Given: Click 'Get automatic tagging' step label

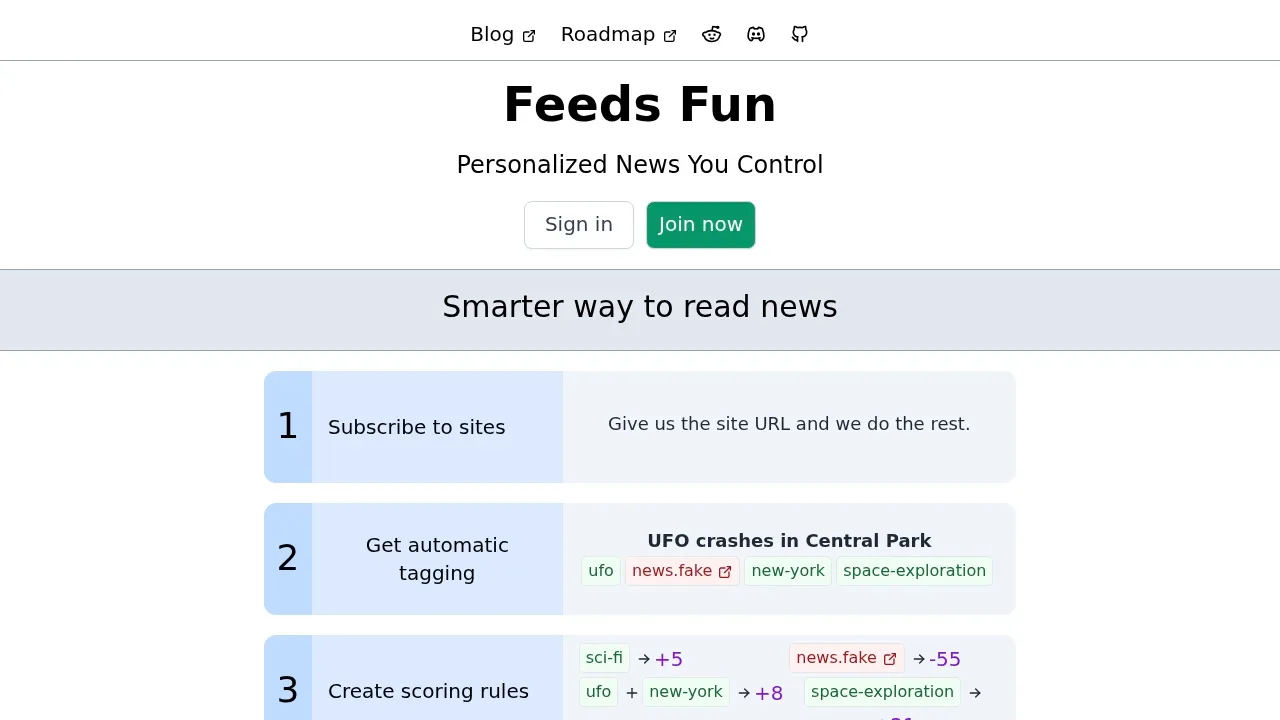Looking at the screenshot, I should (437, 559).
